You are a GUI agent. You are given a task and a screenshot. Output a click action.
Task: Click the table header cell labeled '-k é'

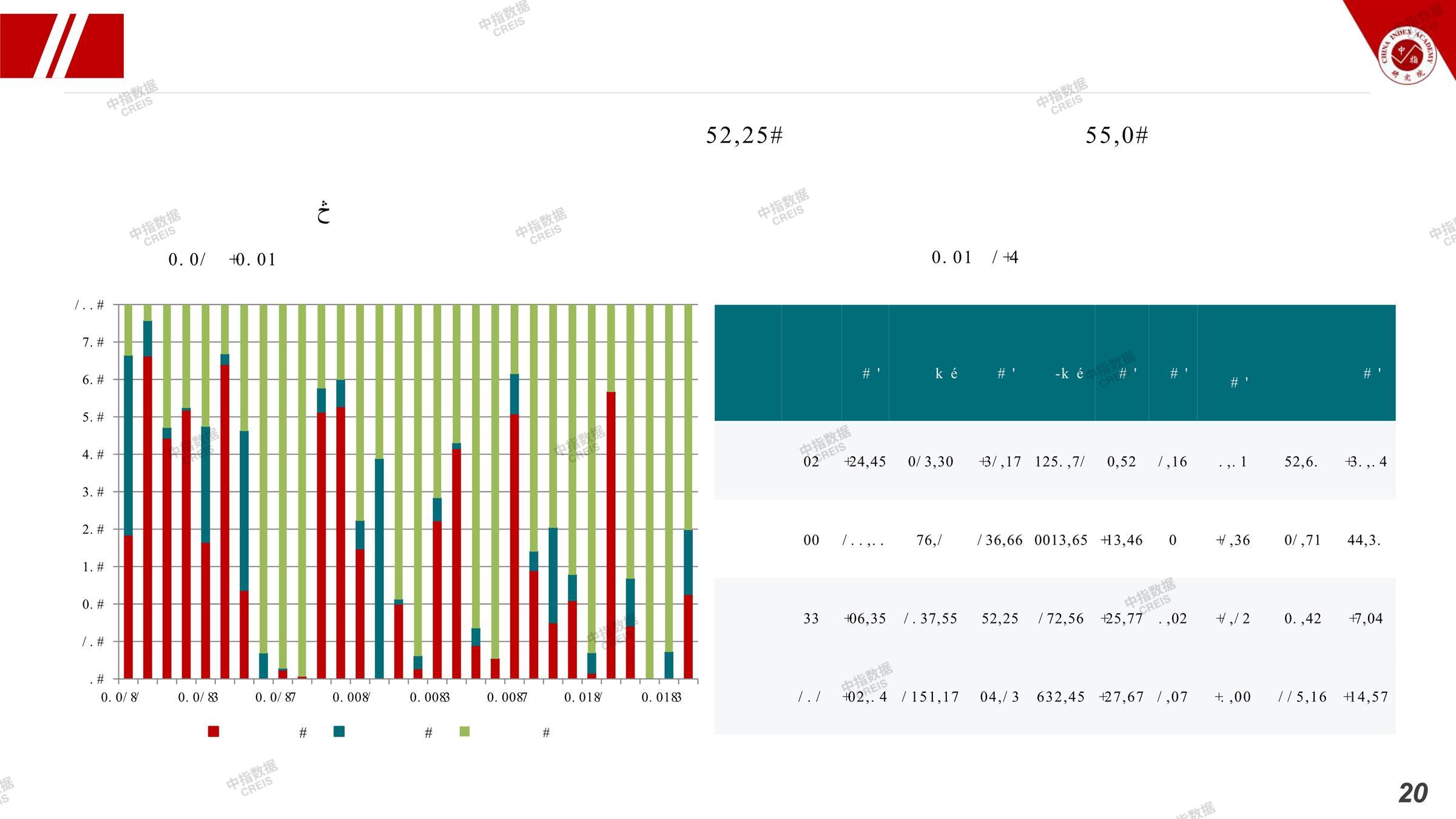pos(1069,374)
